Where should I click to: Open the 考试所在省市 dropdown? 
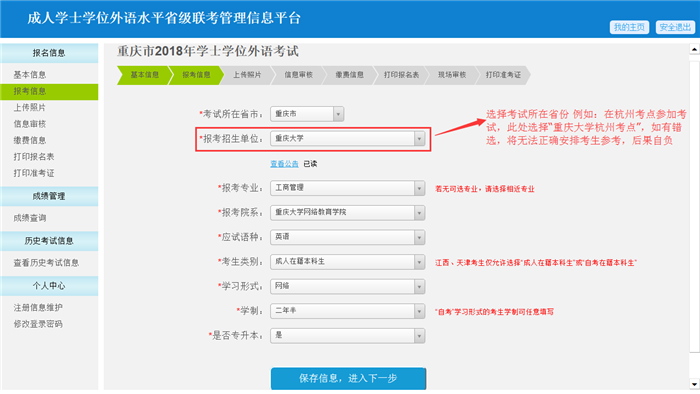(x=307, y=114)
